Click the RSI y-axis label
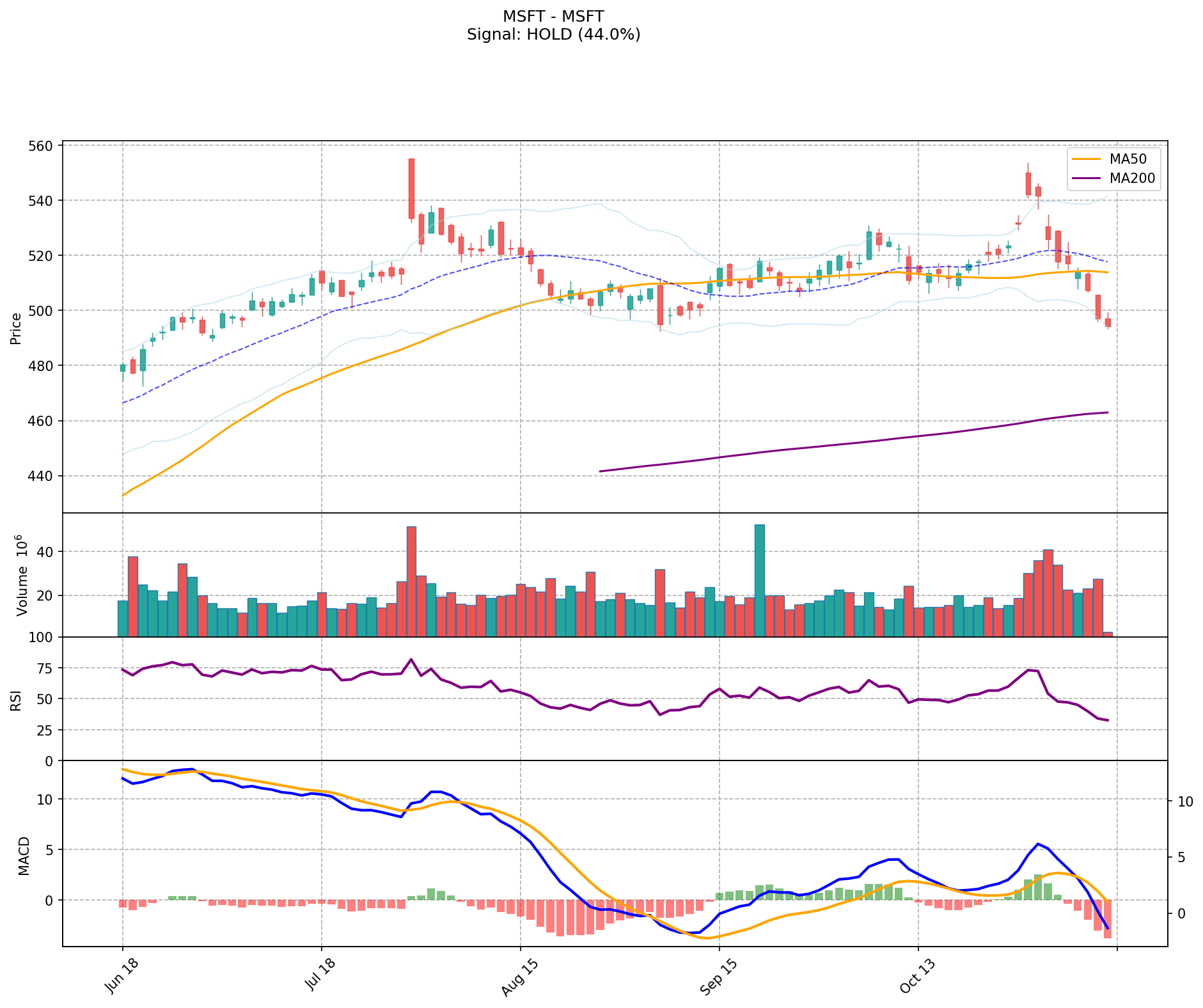The image size is (1203, 1008). pyautogui.click(x=16, y=699)
